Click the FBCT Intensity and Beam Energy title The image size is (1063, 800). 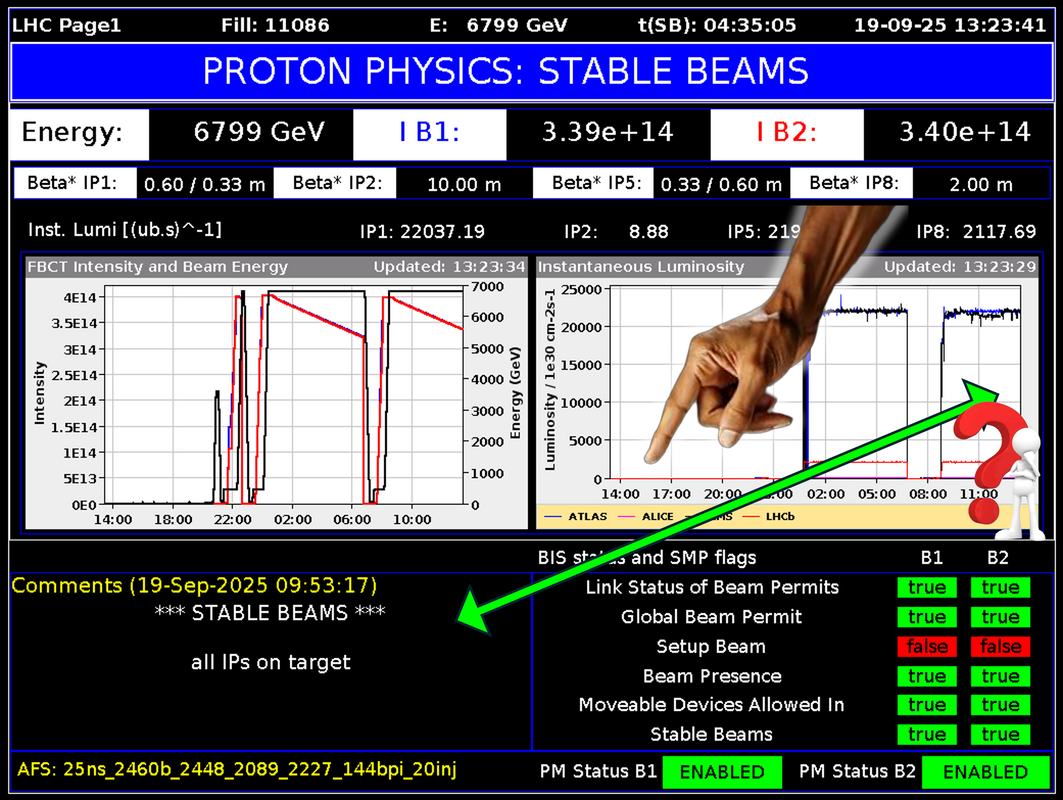point(160,267)
